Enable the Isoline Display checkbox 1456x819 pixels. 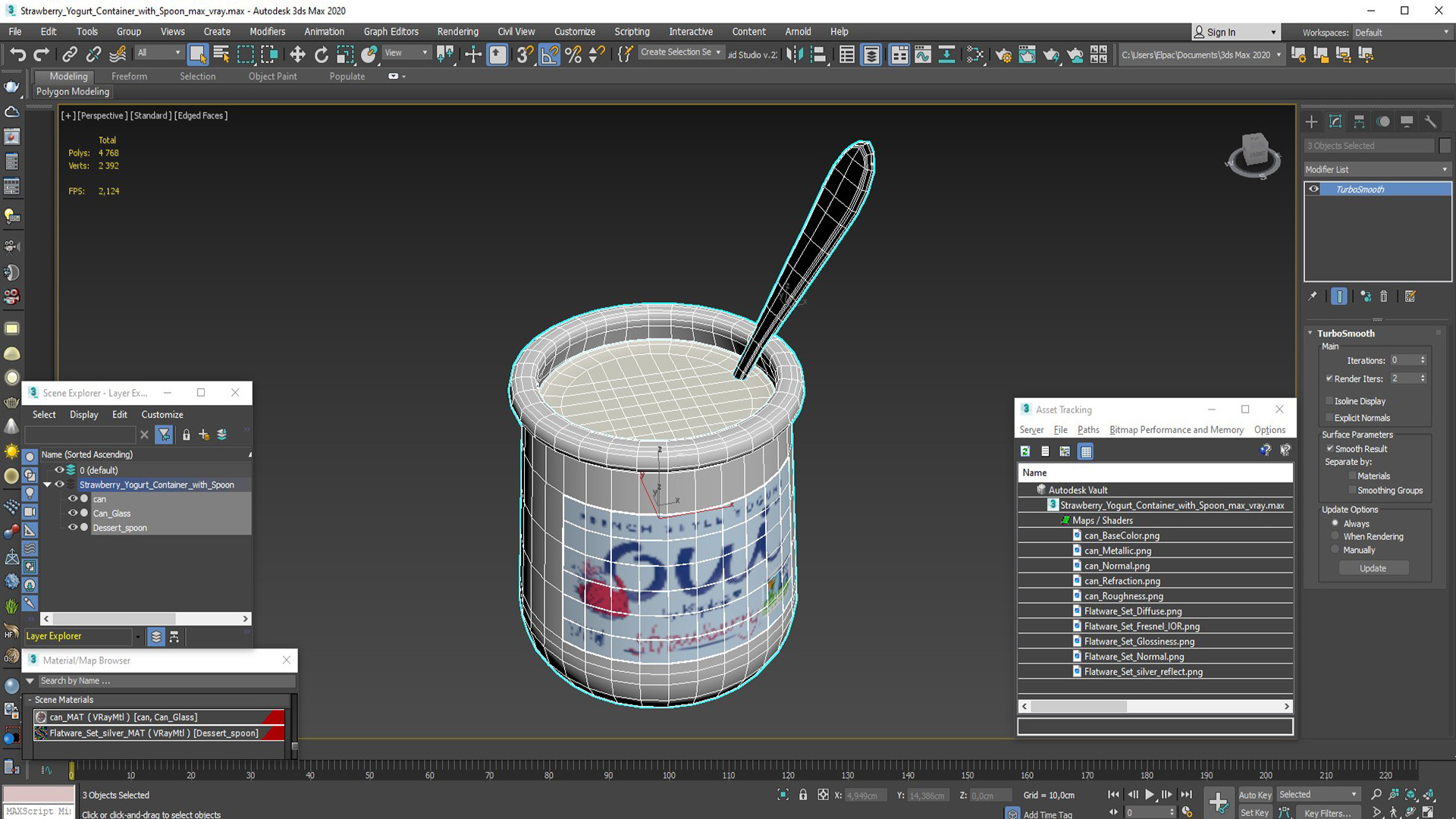click(1329, 400)
